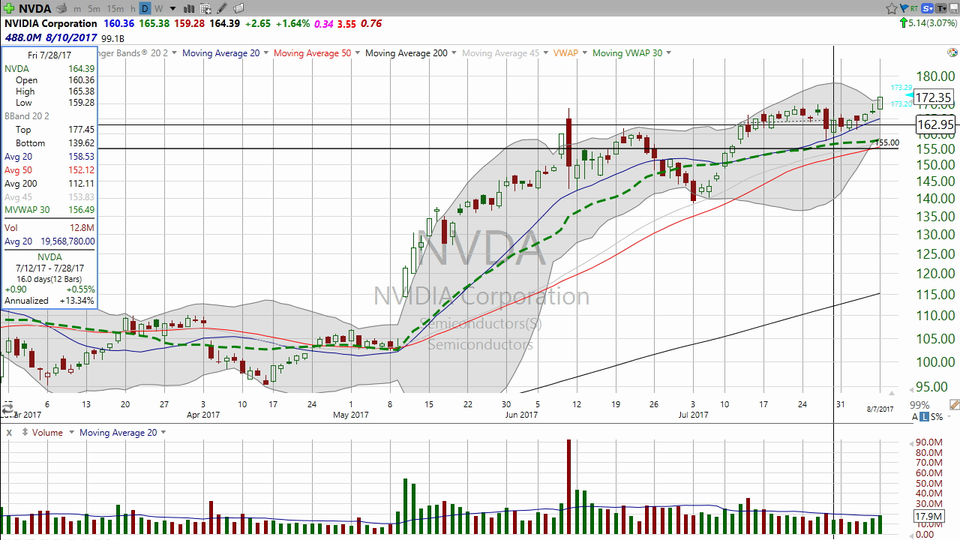Open the Moving Average 20 price dropdown
This screenshot has width=960, height=540.
[266, 53]
